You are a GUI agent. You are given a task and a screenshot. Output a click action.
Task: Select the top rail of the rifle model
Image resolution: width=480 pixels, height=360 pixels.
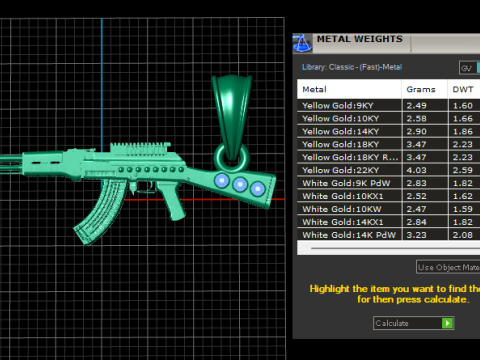pyautogui.click(x=140, y=149)
